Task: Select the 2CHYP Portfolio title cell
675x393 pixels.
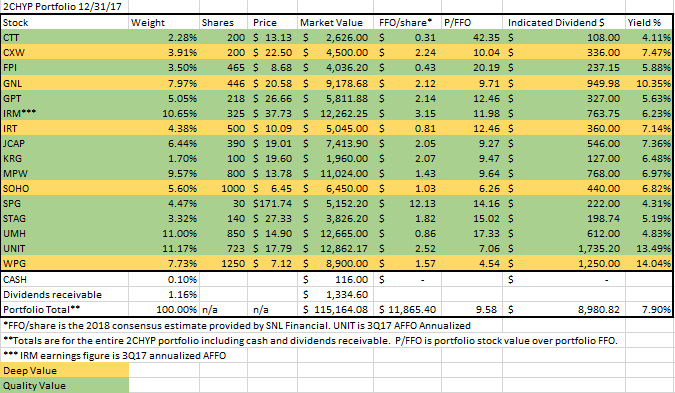Action: pos(64,6)
